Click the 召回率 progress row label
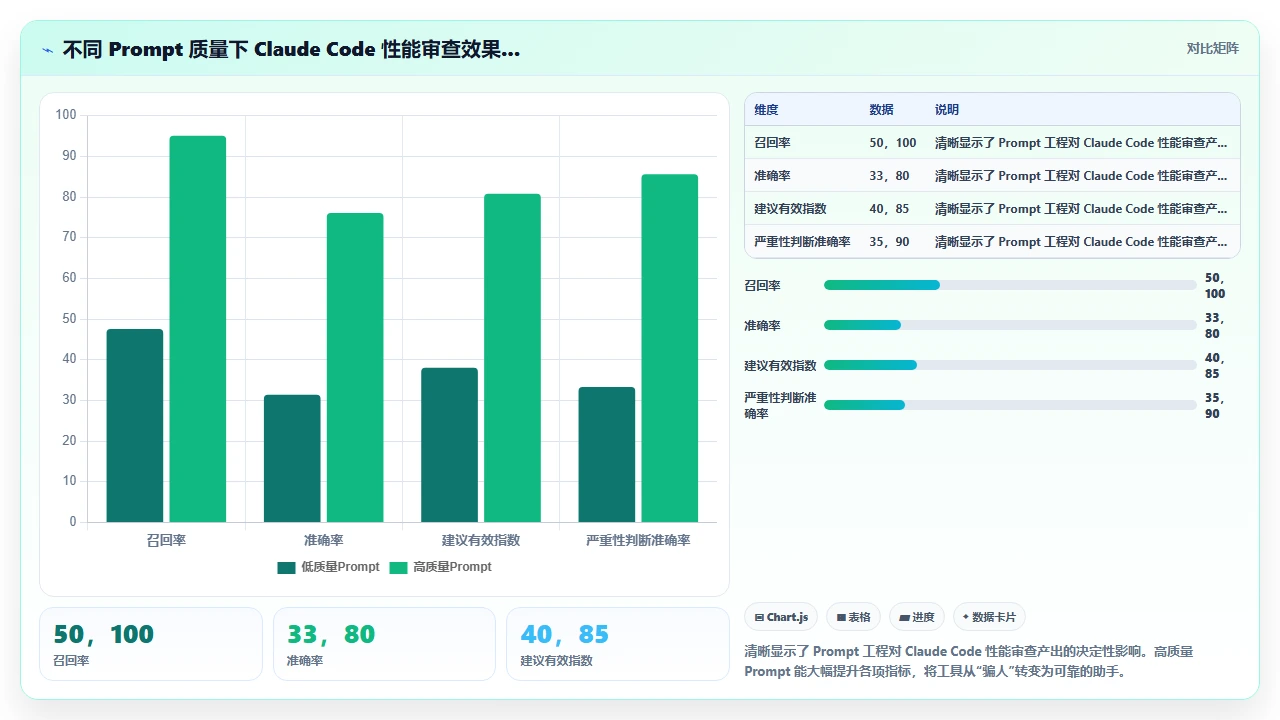 (x=762, y=286)
